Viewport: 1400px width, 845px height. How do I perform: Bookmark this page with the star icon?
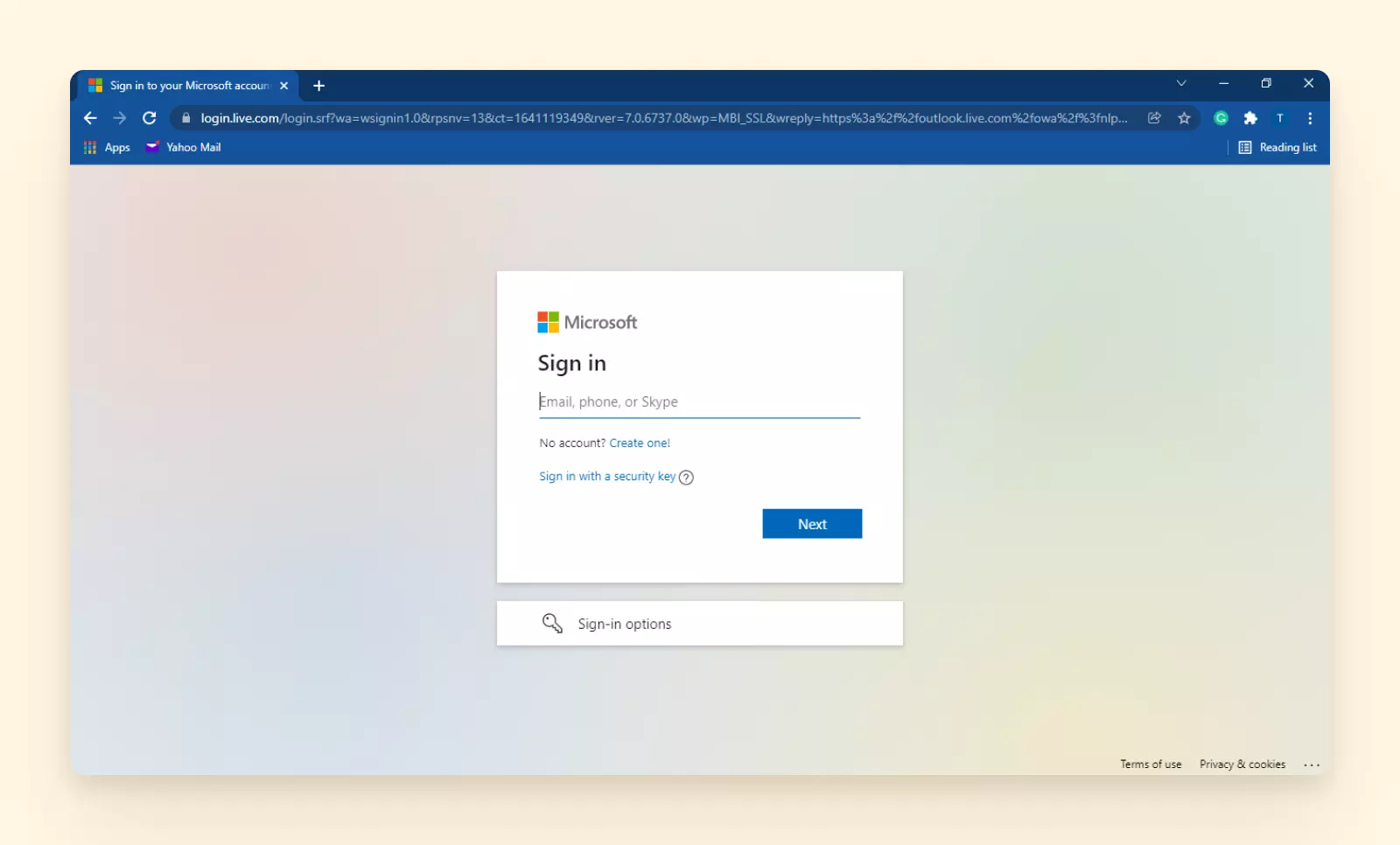(1184, 118)
